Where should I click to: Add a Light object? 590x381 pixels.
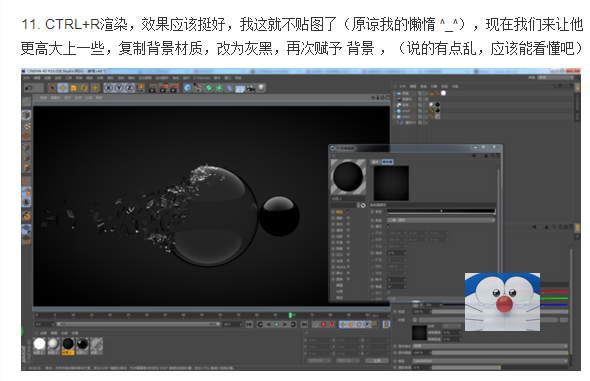261,88
